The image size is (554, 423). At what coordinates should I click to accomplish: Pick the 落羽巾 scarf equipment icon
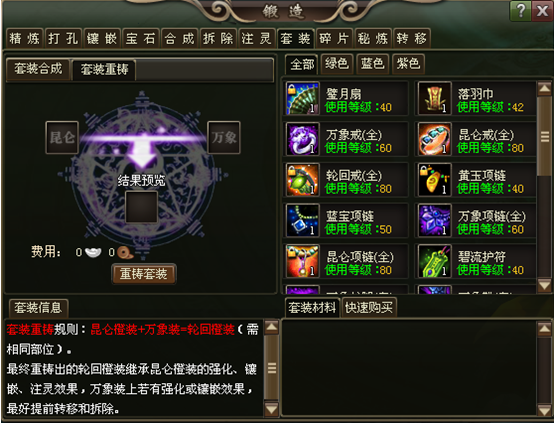[435, 98]
